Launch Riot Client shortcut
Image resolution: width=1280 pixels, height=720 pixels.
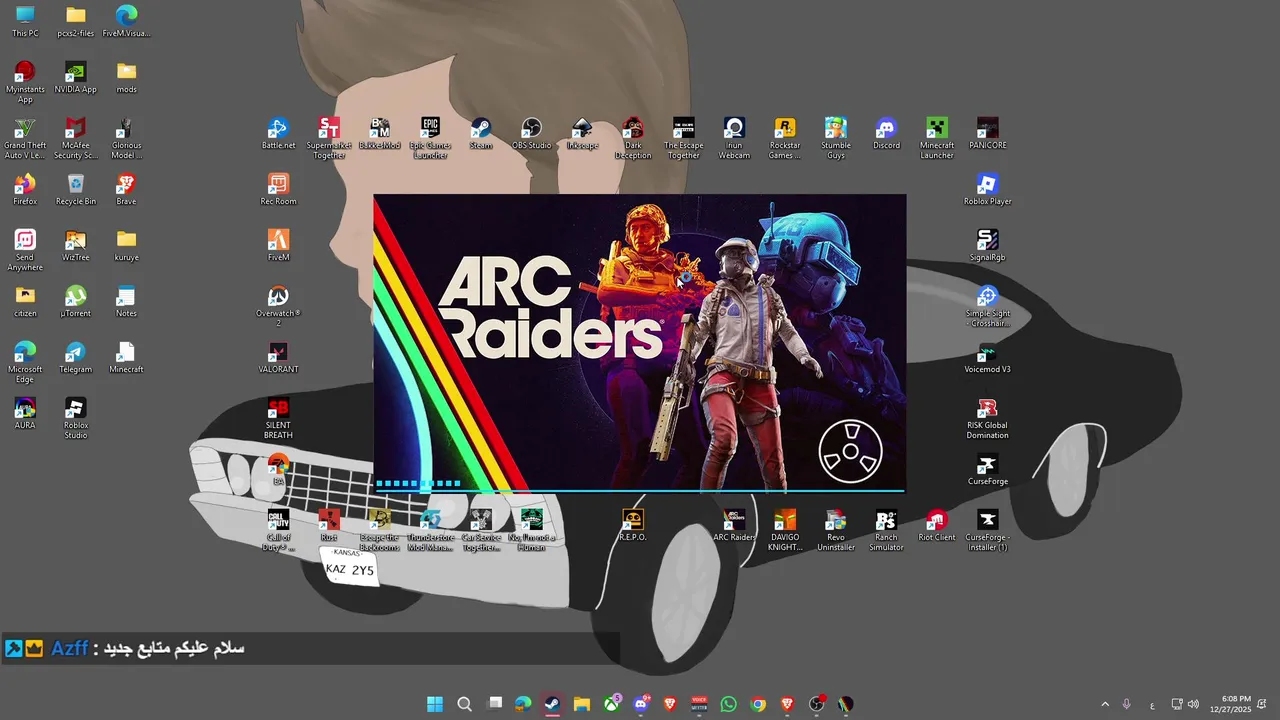click(x=937, y=526)
